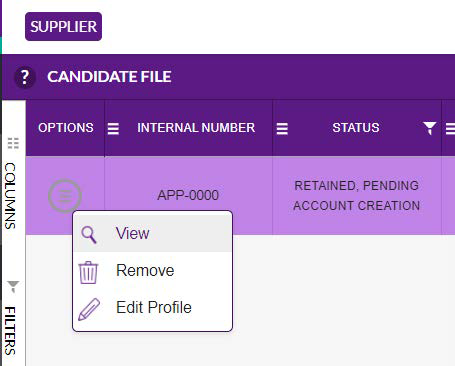Click the SUPPLIER button
The image size is (455, 366).
pyautogui.click(x=63, y=27)
